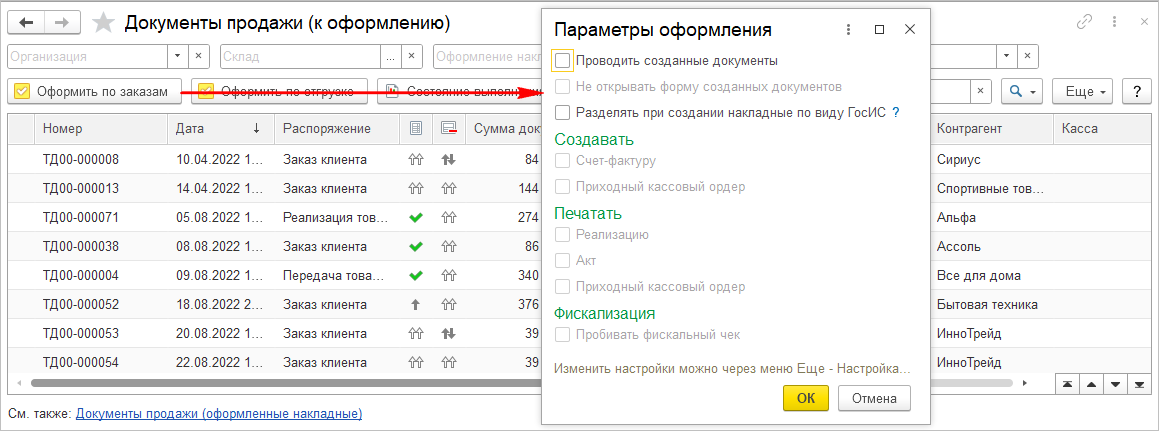Cancel the dialog with the Отмена button

[874, 398]
